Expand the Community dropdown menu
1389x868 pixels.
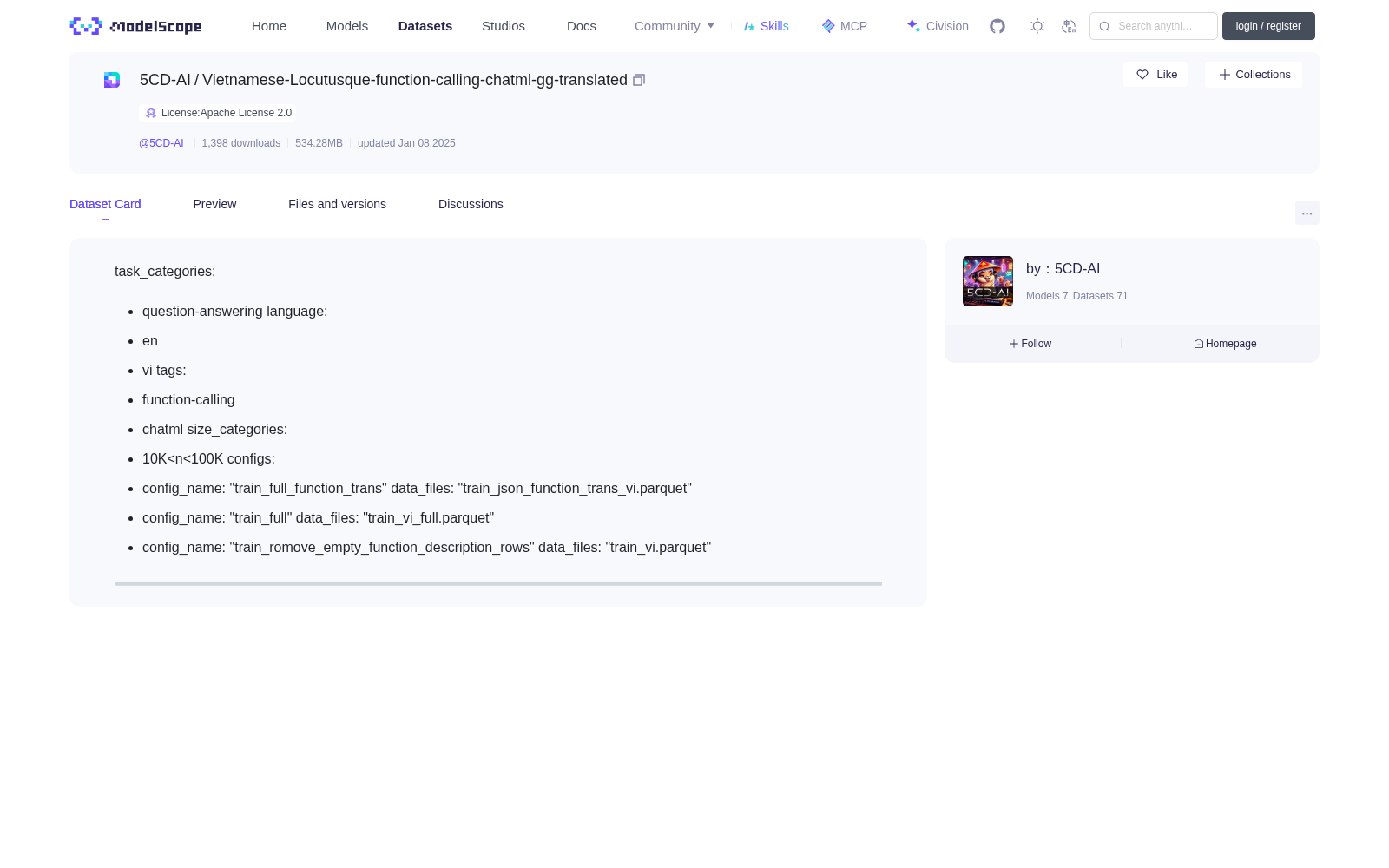[675, 26]
